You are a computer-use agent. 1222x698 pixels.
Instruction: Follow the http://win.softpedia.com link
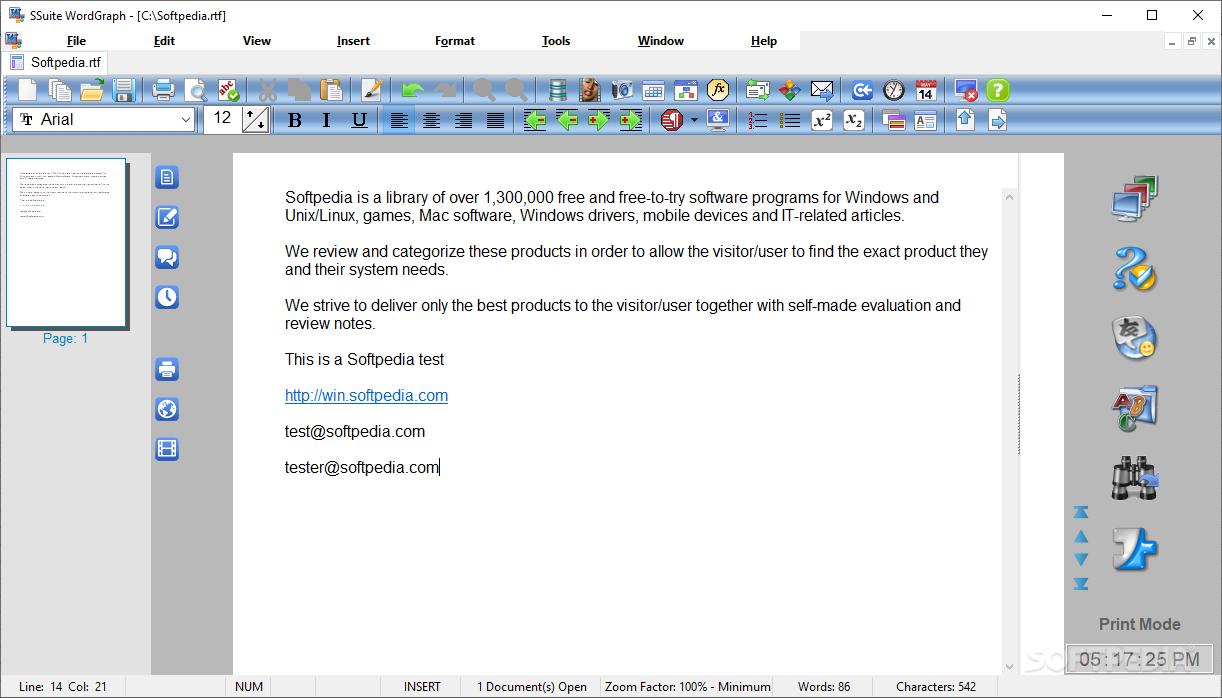click(366, 395)
